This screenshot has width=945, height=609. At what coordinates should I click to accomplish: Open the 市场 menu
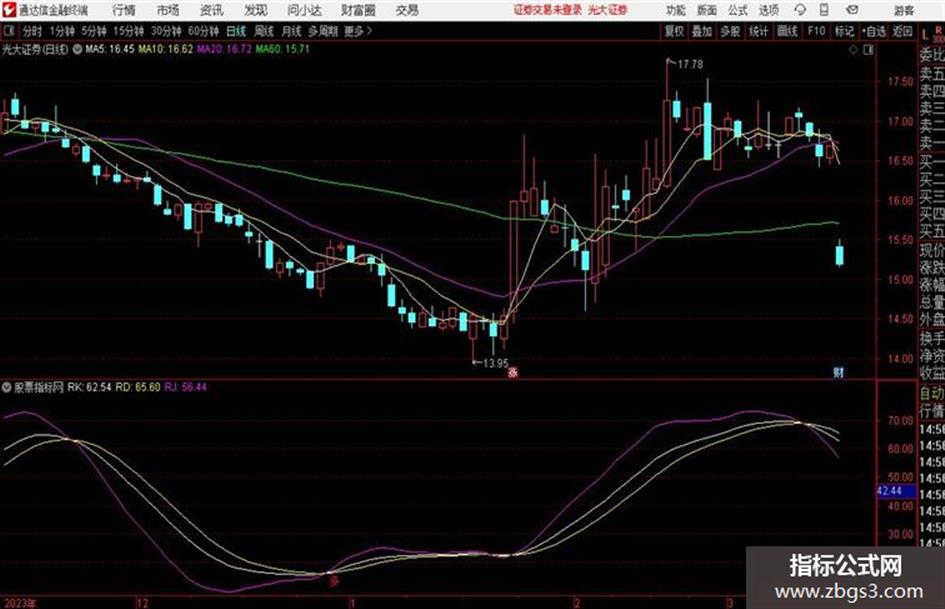168,10
